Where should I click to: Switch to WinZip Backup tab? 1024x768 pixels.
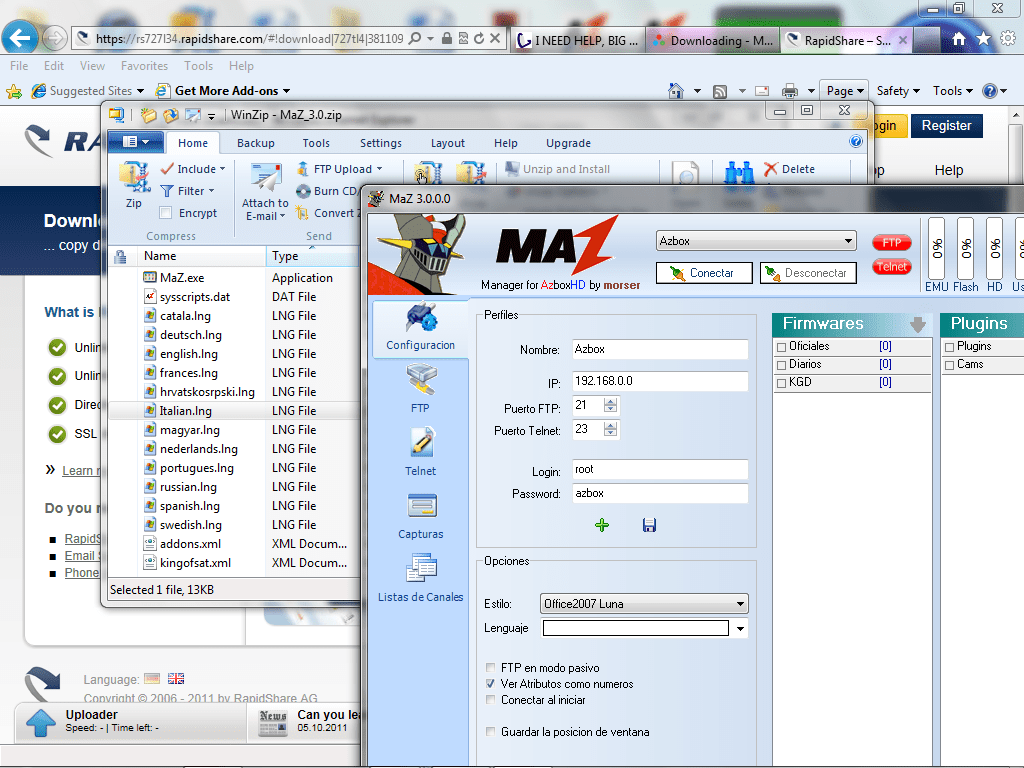(x=255, y=143)
